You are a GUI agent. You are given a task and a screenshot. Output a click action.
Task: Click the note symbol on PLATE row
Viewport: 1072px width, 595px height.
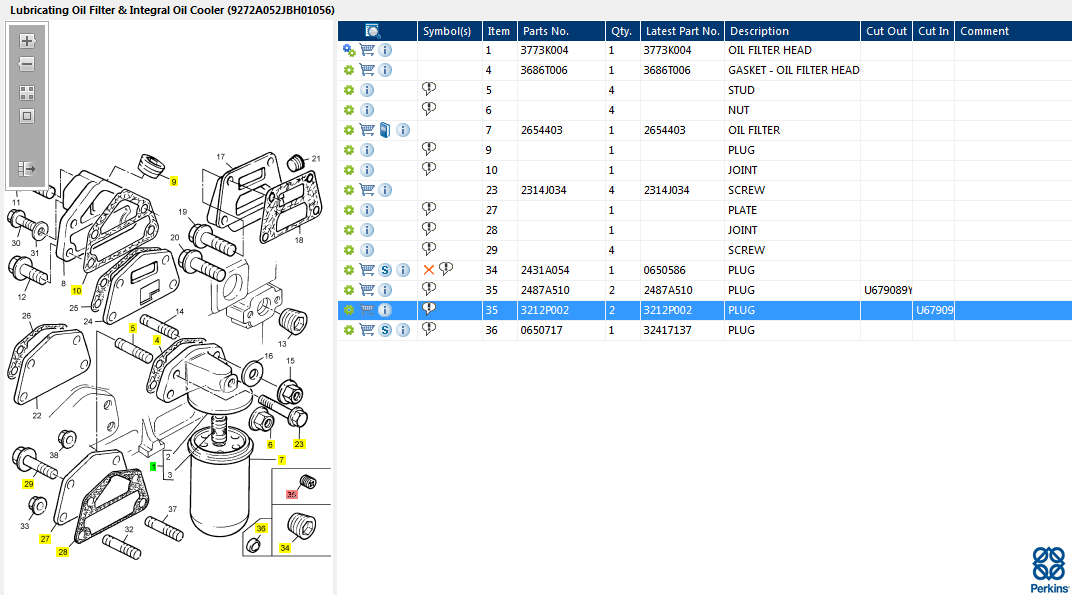(x=429, y=209)
